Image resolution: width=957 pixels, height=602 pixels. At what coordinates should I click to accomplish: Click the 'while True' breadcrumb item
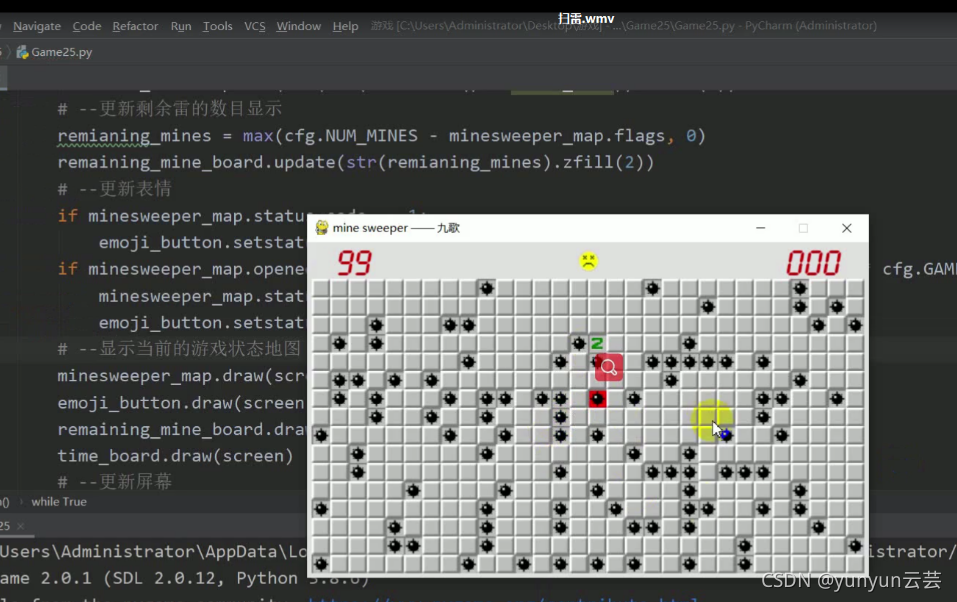(x=59, y=502)
